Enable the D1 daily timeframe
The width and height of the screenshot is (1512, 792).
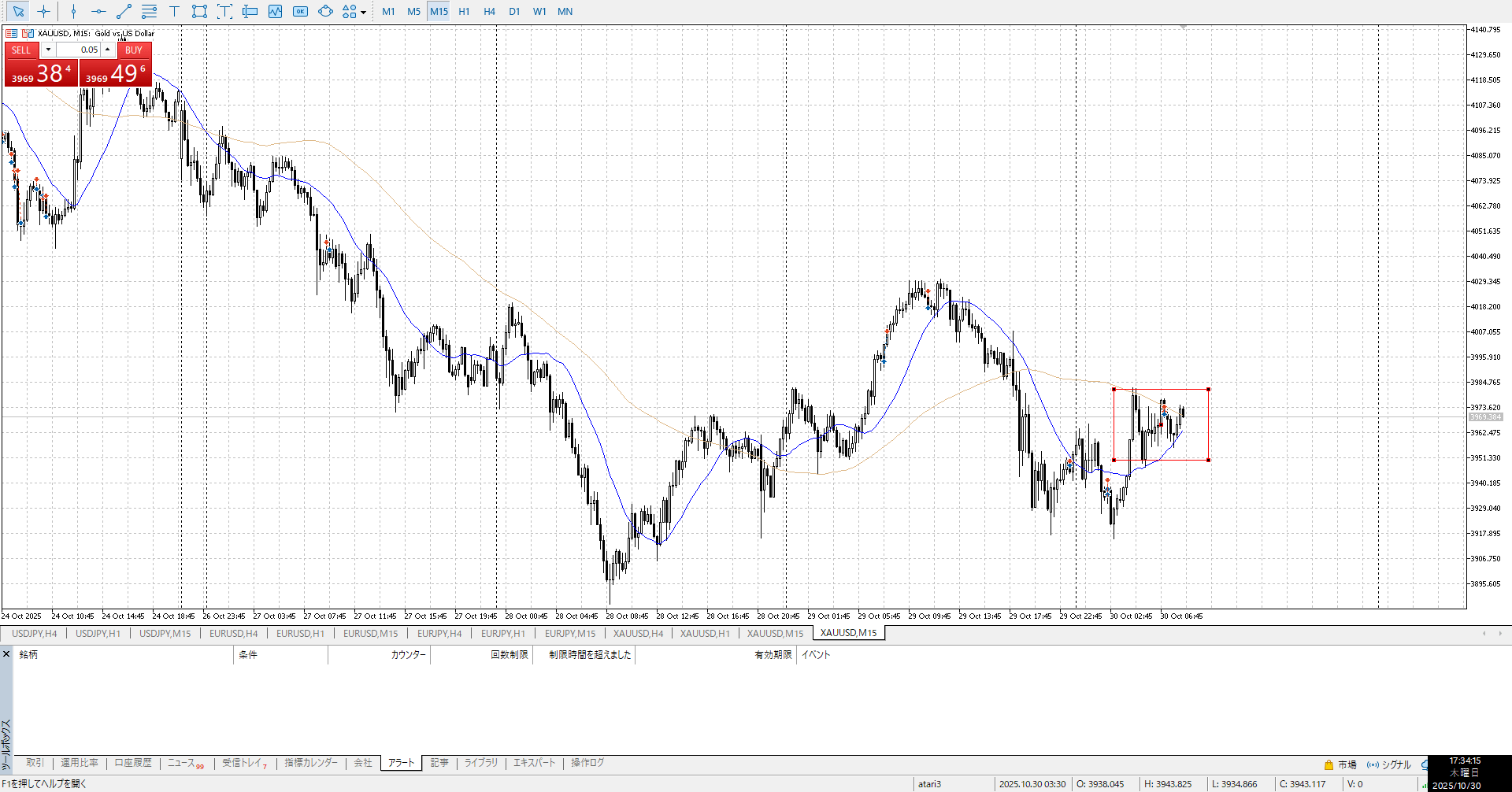(x=514, y=11)
